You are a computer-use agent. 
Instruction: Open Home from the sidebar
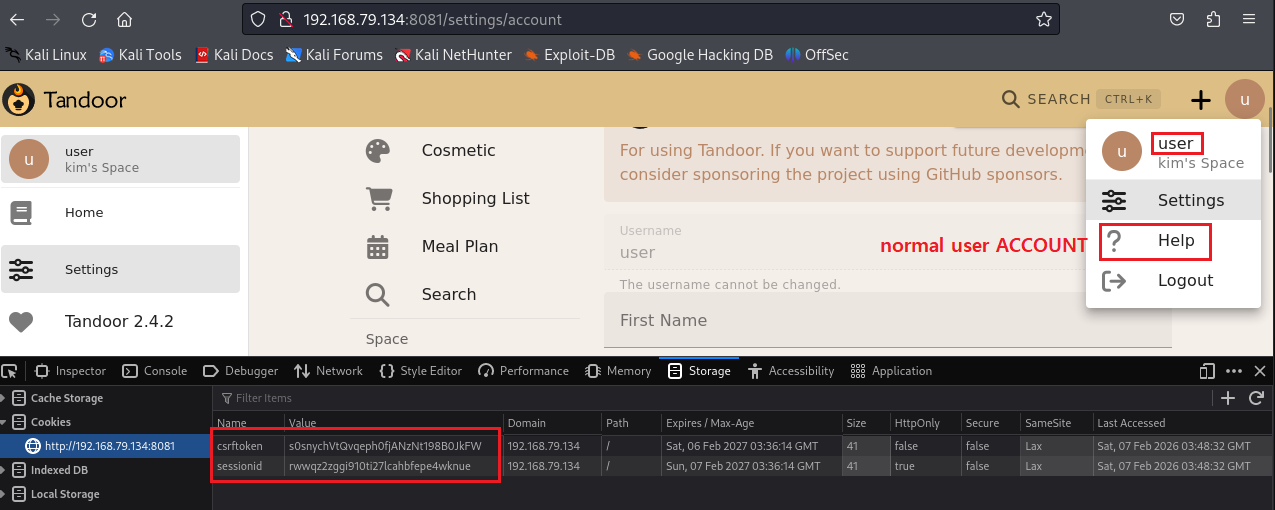[84, 212]
